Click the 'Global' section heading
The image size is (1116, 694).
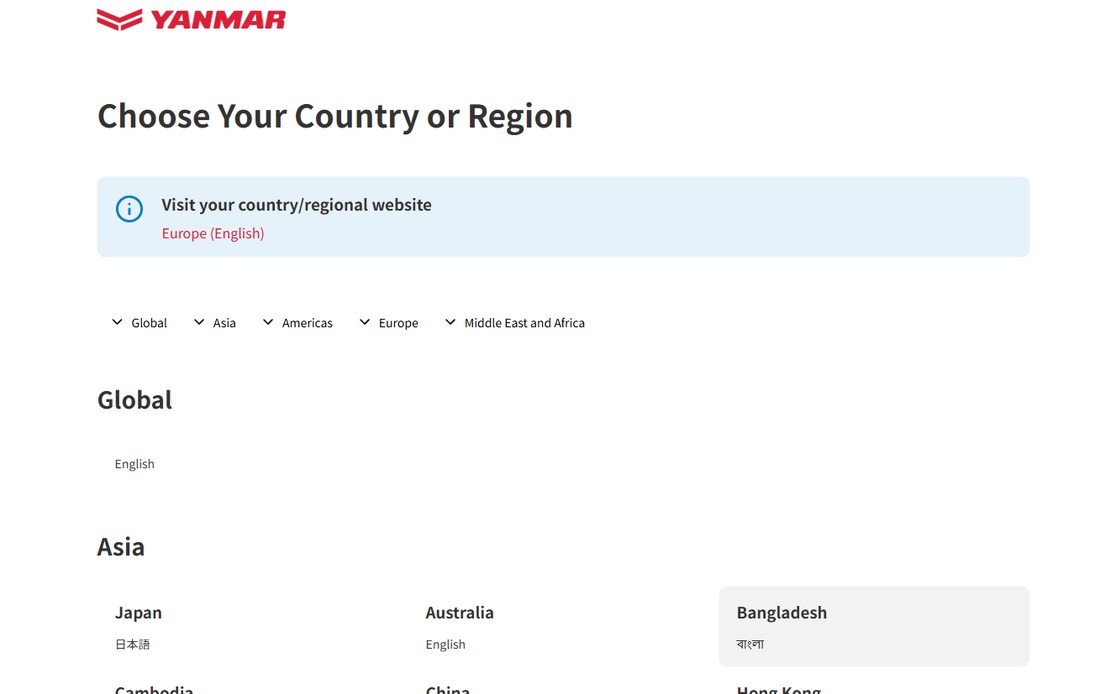coord(135,400)
